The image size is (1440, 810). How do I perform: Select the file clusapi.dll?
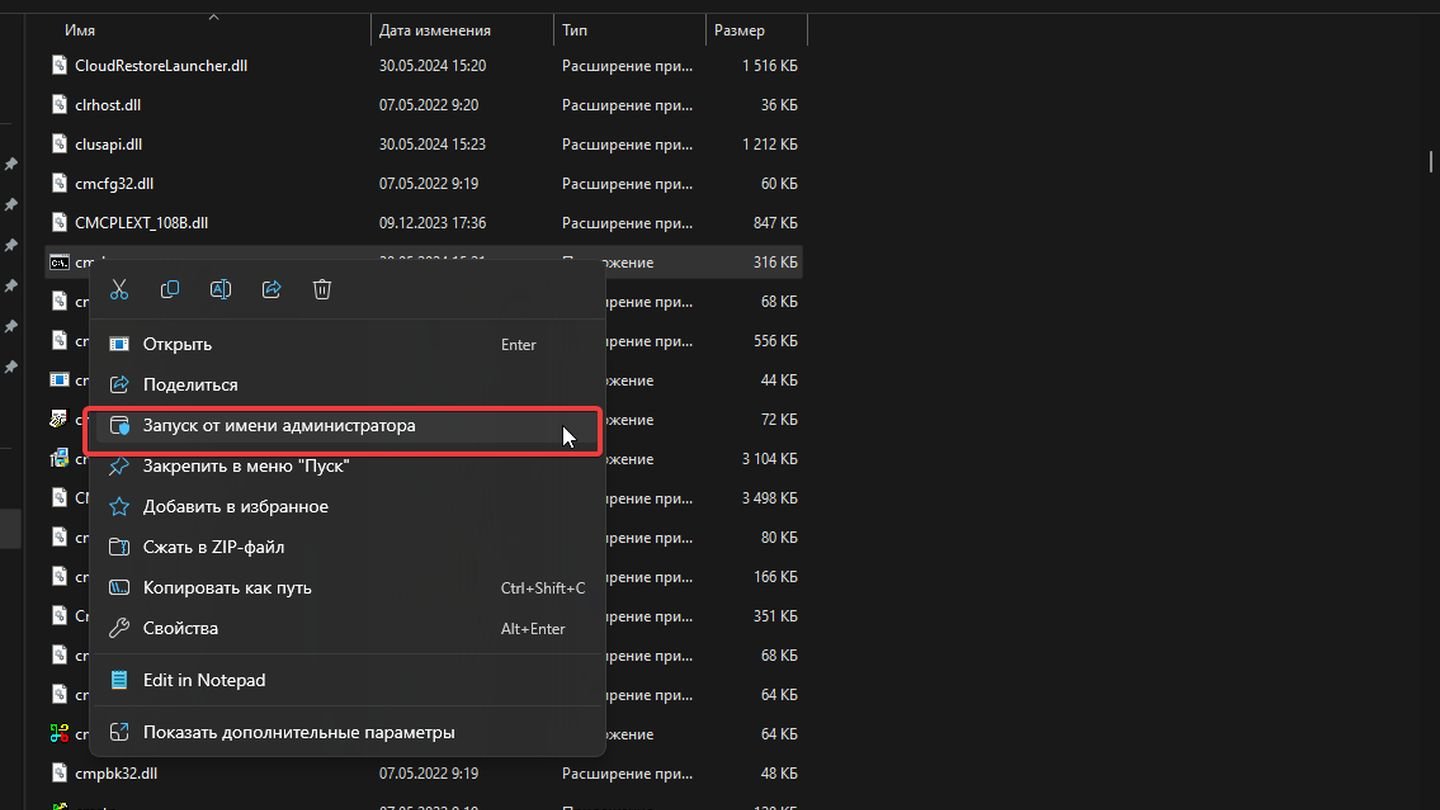point(110,144)
